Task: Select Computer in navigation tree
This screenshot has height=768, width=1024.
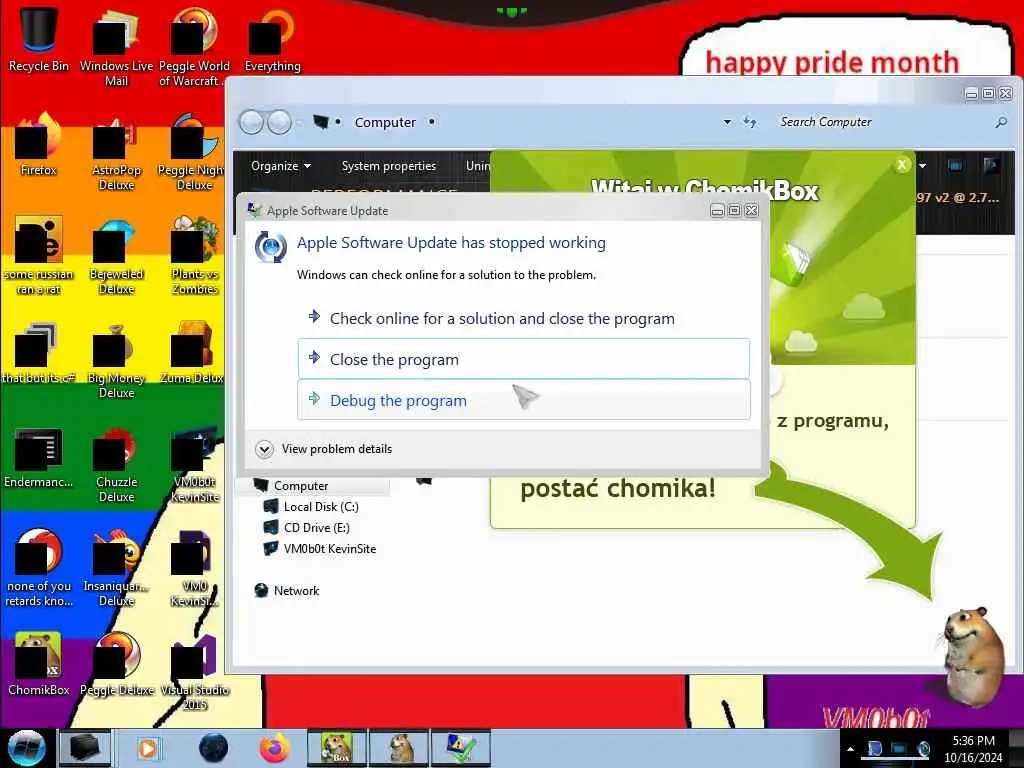Action: click(301, 486)
